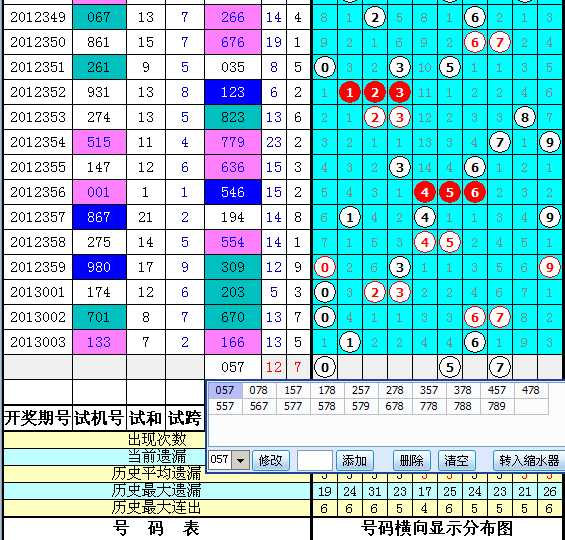Click the 清空 button
This screenshot has width=565, height=540.
coord(457,460)
